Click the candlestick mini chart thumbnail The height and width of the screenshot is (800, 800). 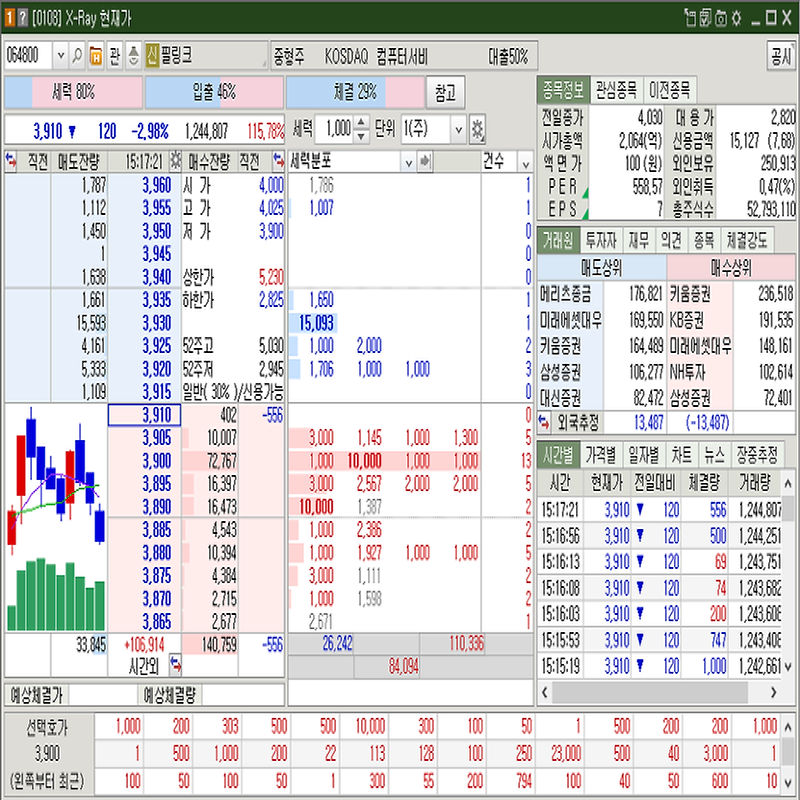coord(56,519)
